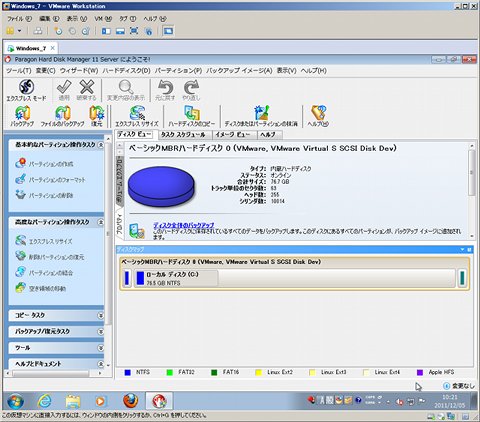Open VMware ファイル menu
The width and height of the screenshot is (480, 422).
coord(19,19)
